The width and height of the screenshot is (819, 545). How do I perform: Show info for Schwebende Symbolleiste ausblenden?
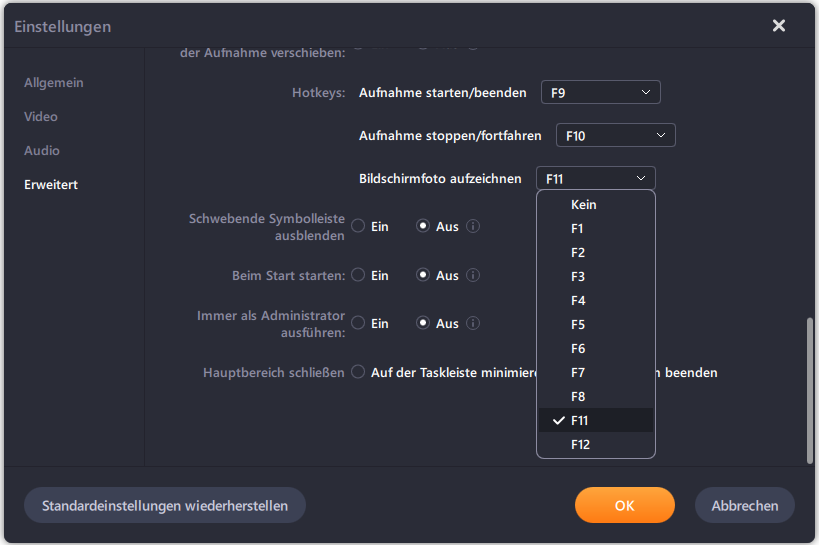pos(473,226)
